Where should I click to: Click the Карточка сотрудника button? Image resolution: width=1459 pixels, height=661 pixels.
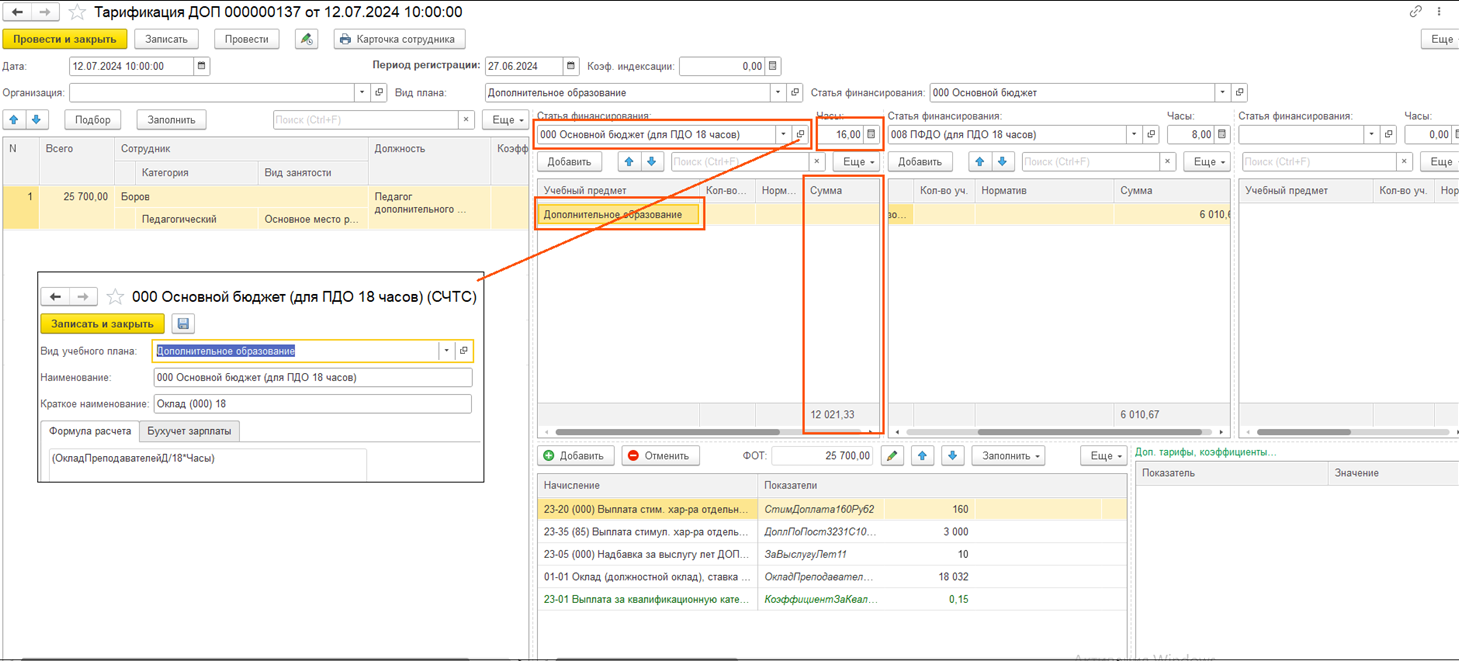(398, 39)
